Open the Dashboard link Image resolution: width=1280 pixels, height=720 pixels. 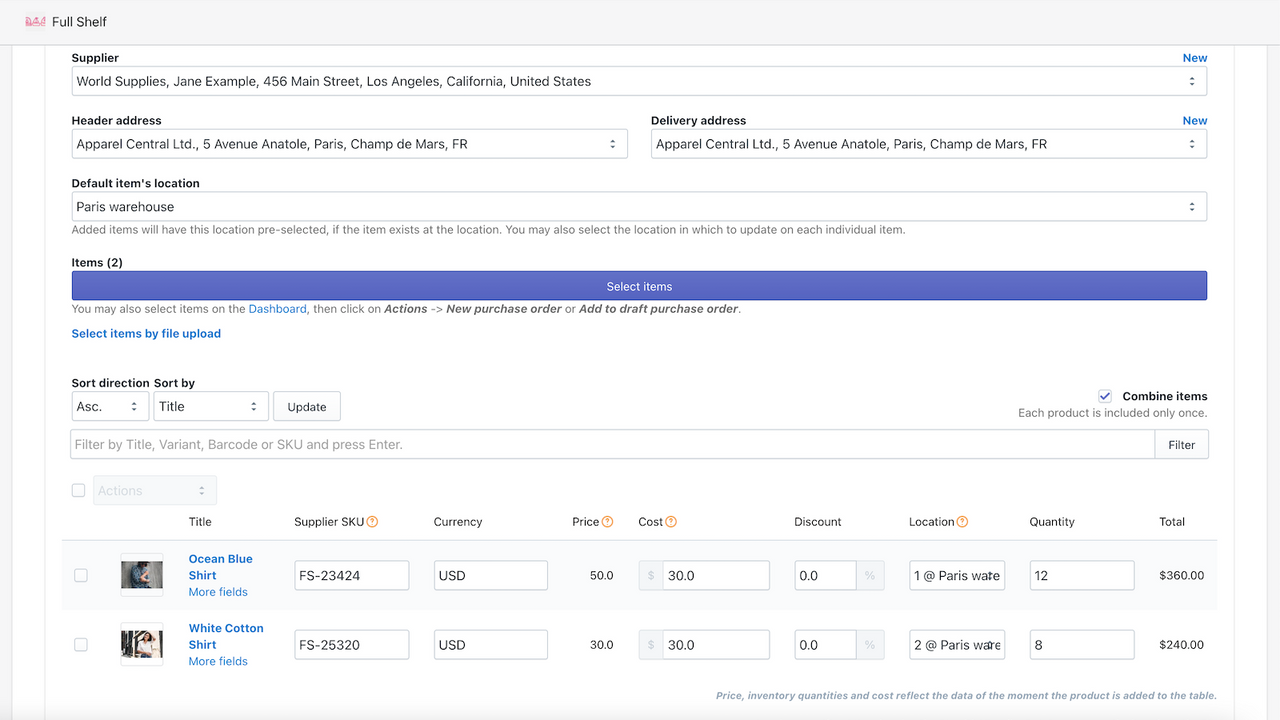(278, 309)
